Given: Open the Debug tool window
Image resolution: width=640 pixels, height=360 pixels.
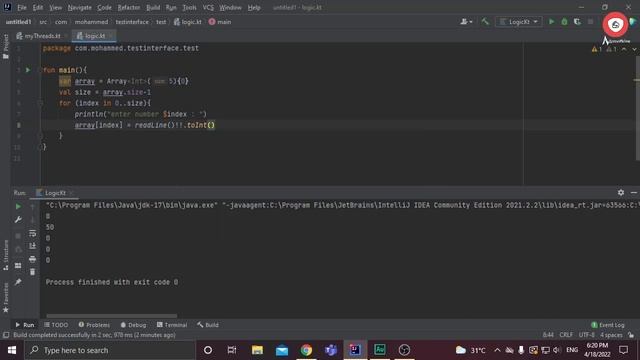Looking at the screenshot, I should [133, 325].
